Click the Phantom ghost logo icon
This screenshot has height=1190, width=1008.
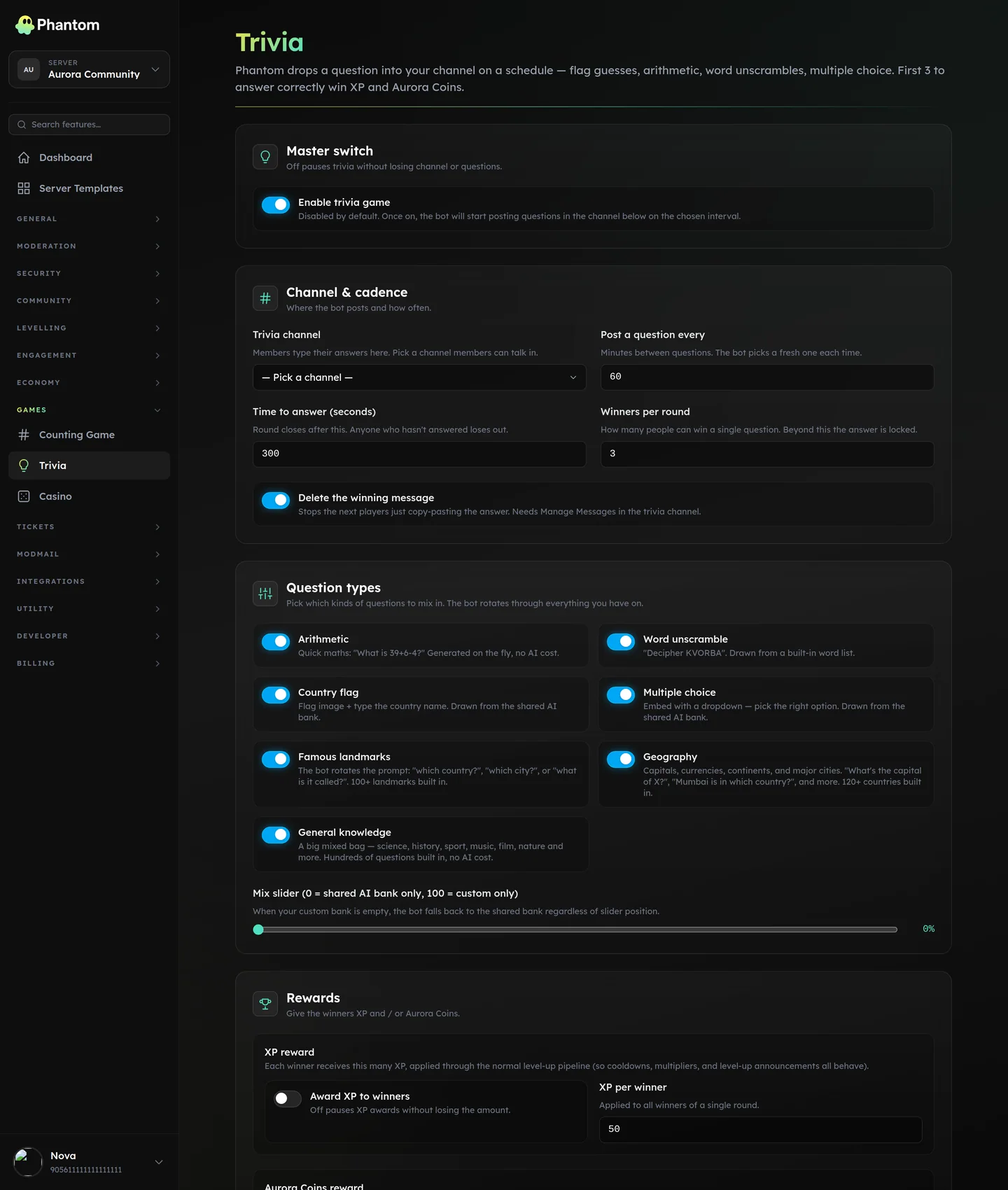click(24, 25)
